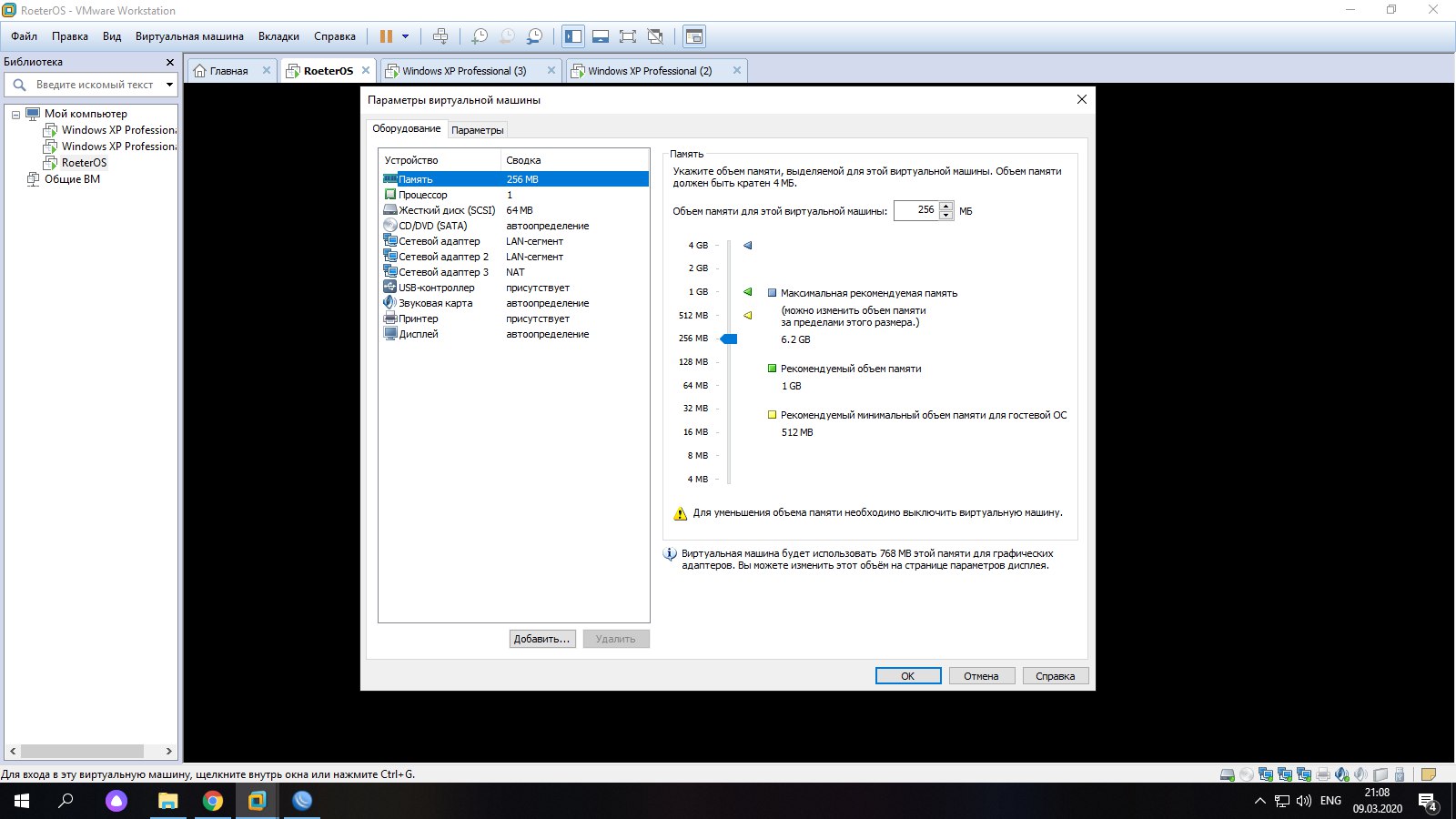Select the Дисплей device row
This screenshot has width=1456, height=819.
[x=514, y=334]
